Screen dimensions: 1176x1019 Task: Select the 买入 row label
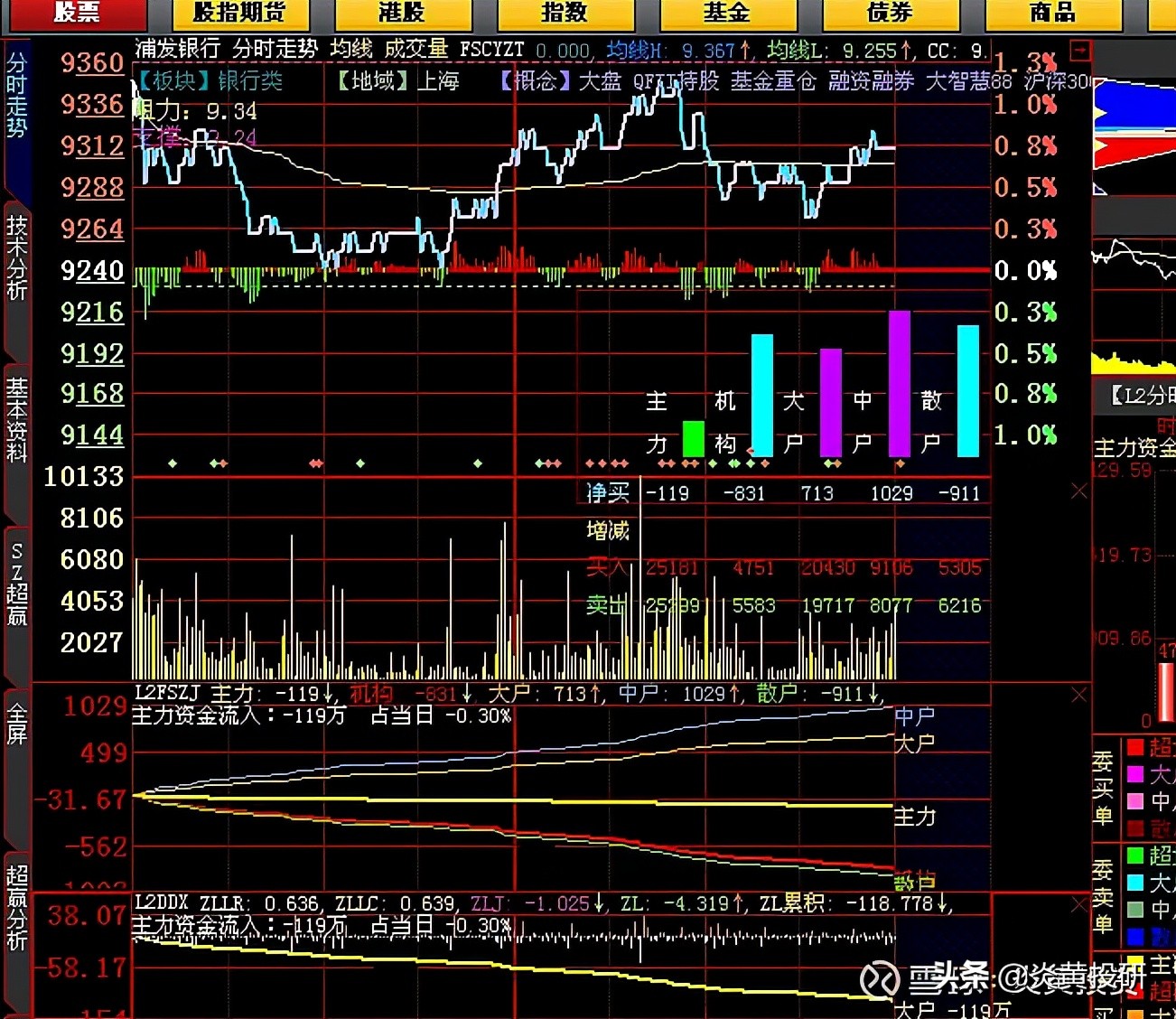[x=608, y=567]
